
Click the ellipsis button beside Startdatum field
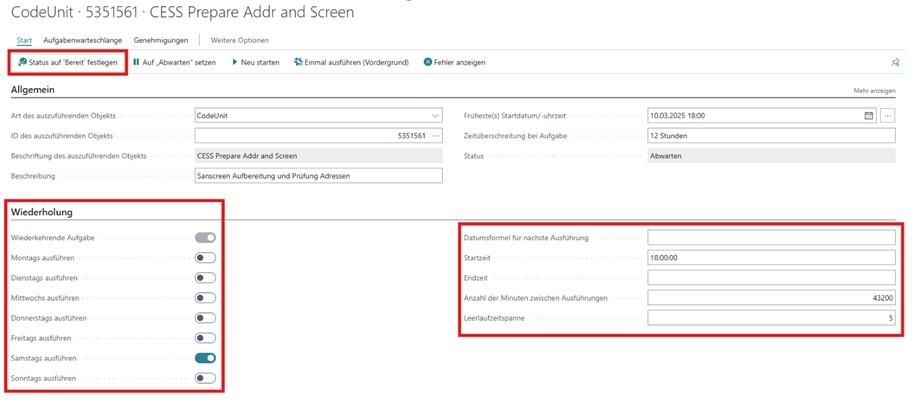coord(888,115)
